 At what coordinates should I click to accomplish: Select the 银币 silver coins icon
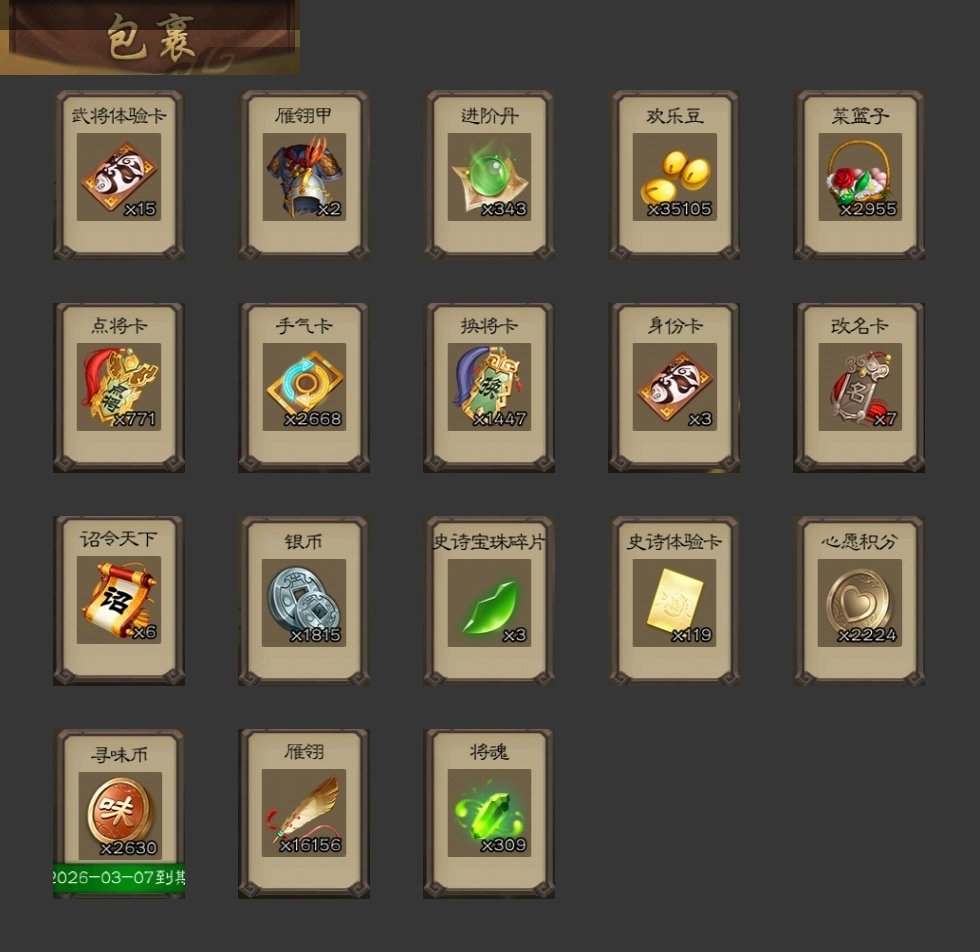304,603
